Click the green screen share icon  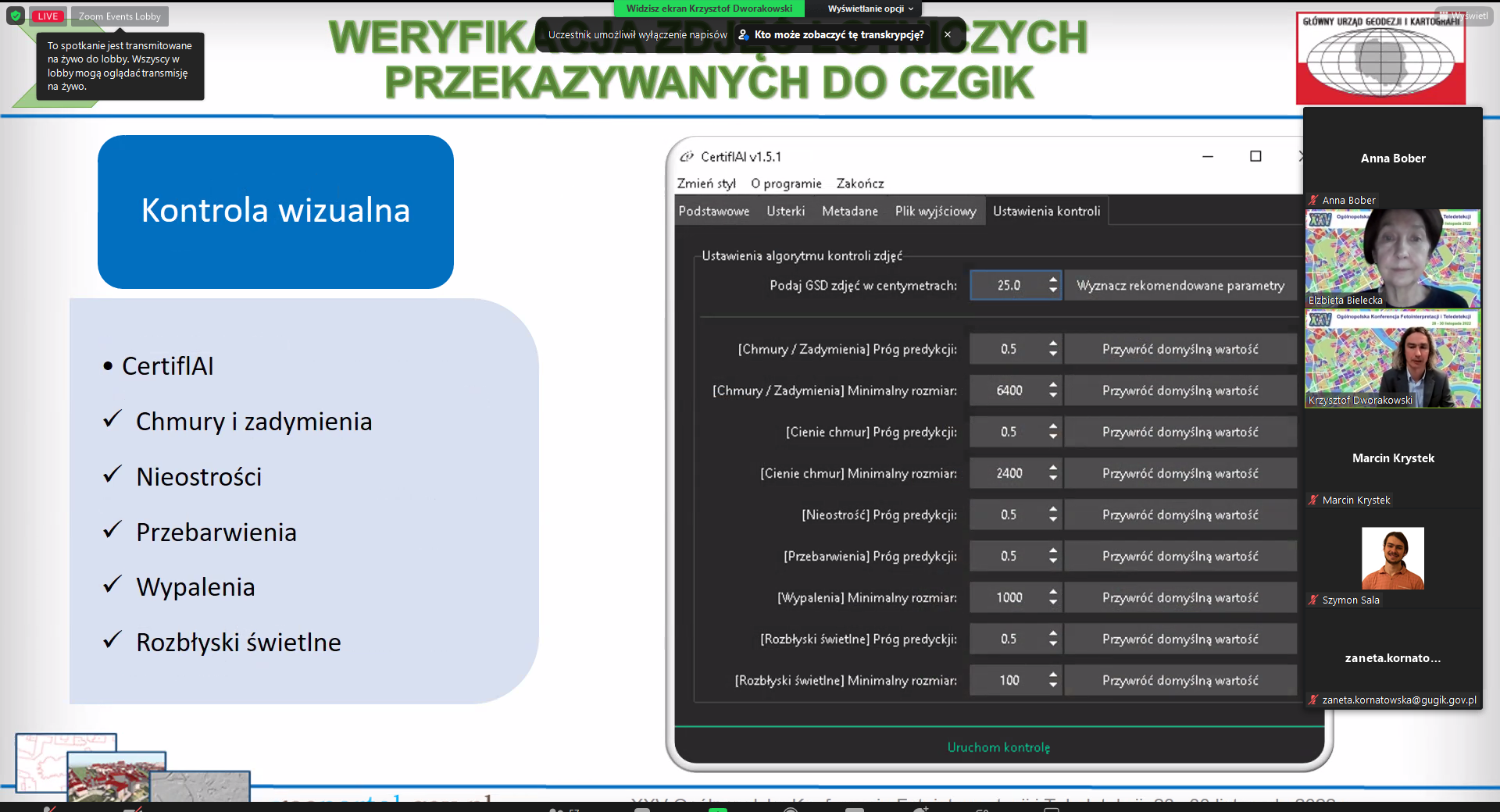(716, 808)
